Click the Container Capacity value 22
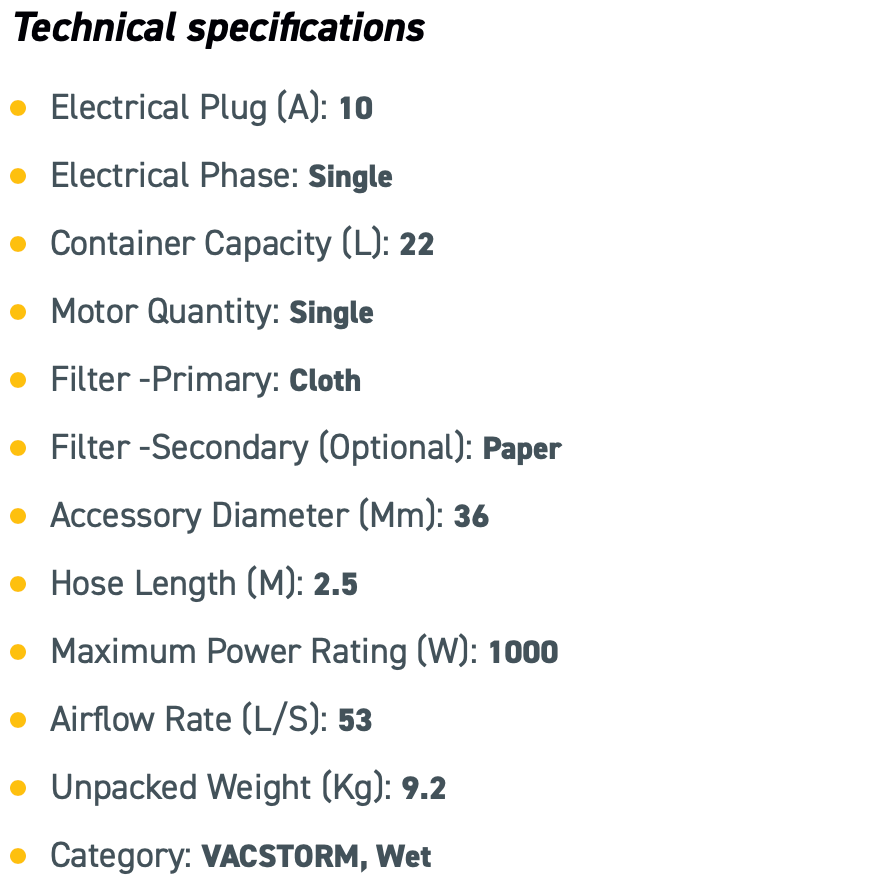The width and height of the screenshot is (888, 888). pyautogui.click(x=417, y=245)
